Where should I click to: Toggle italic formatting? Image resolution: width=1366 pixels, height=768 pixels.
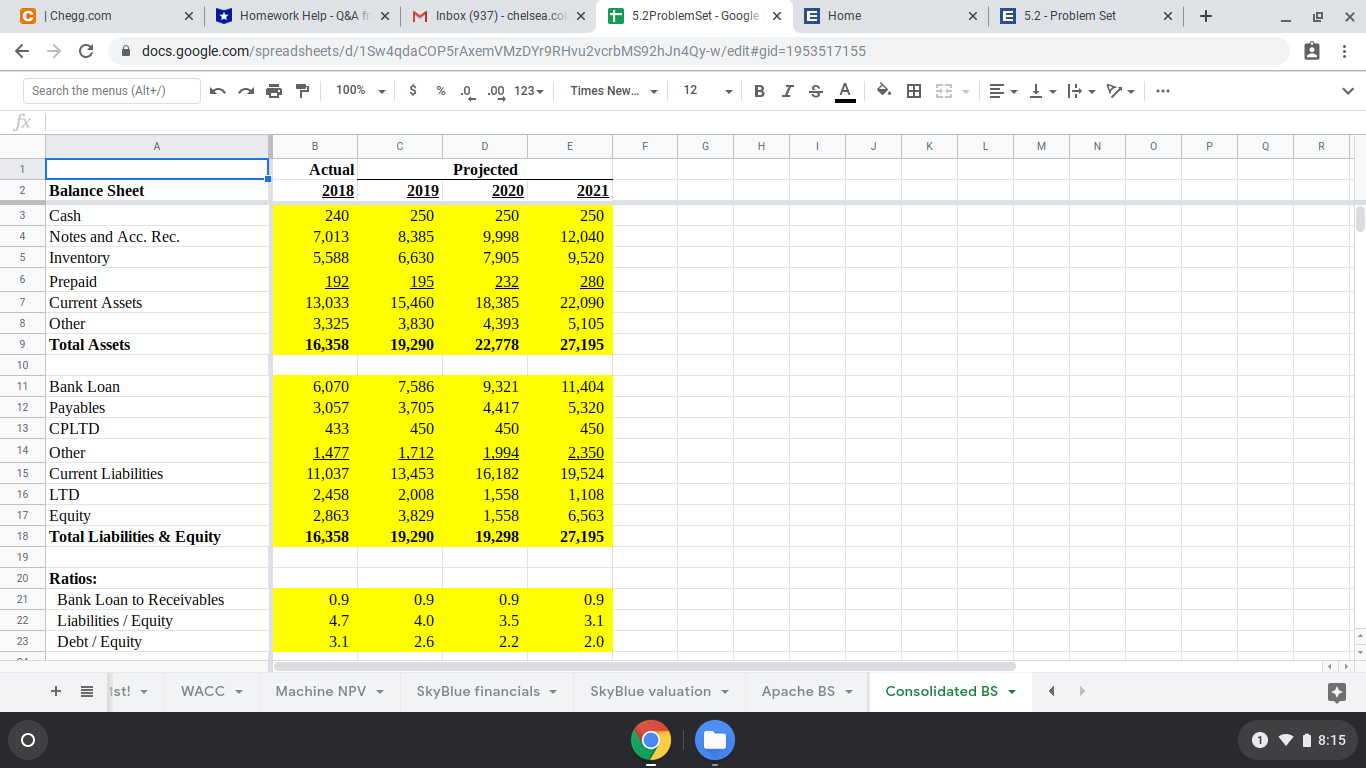788,91
